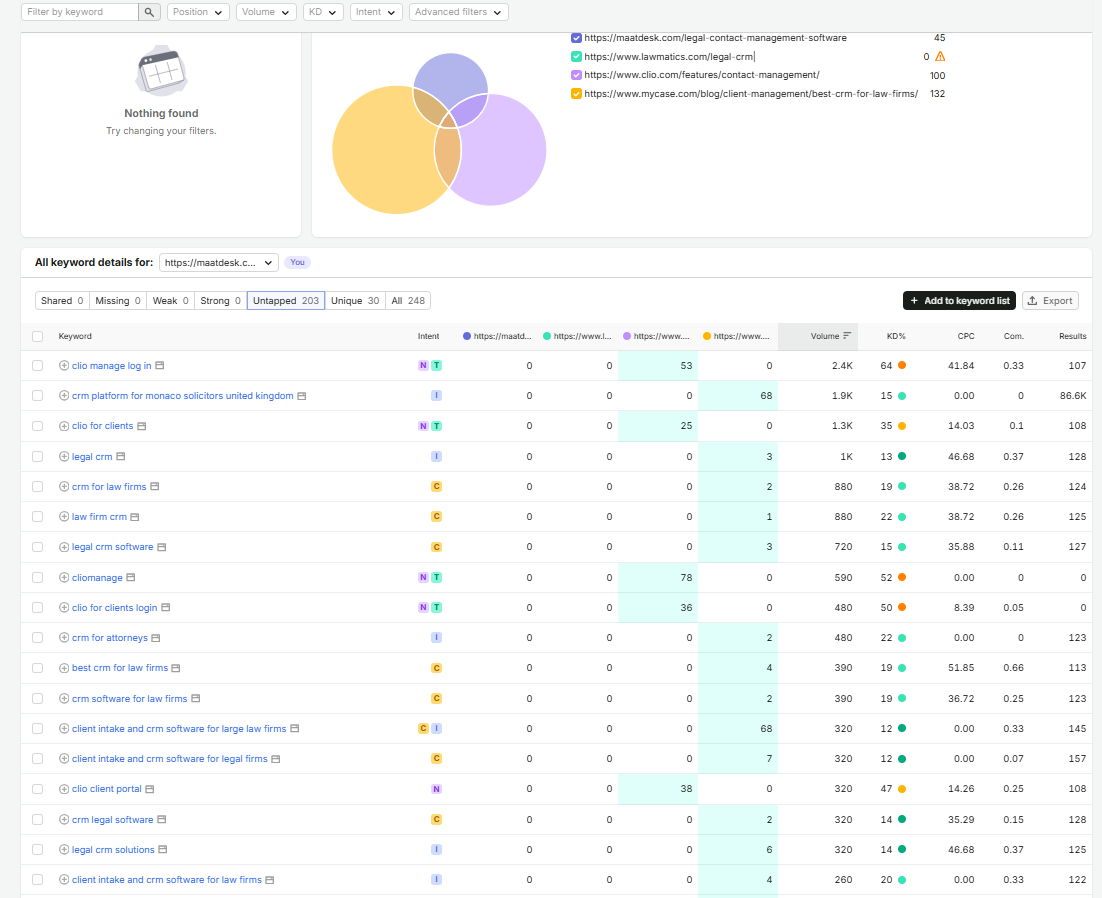Toggle the lawmatics.com URL checkbox
This screenshot has height=898, width=1102.
pyautogui.click(x=576, y=56)
